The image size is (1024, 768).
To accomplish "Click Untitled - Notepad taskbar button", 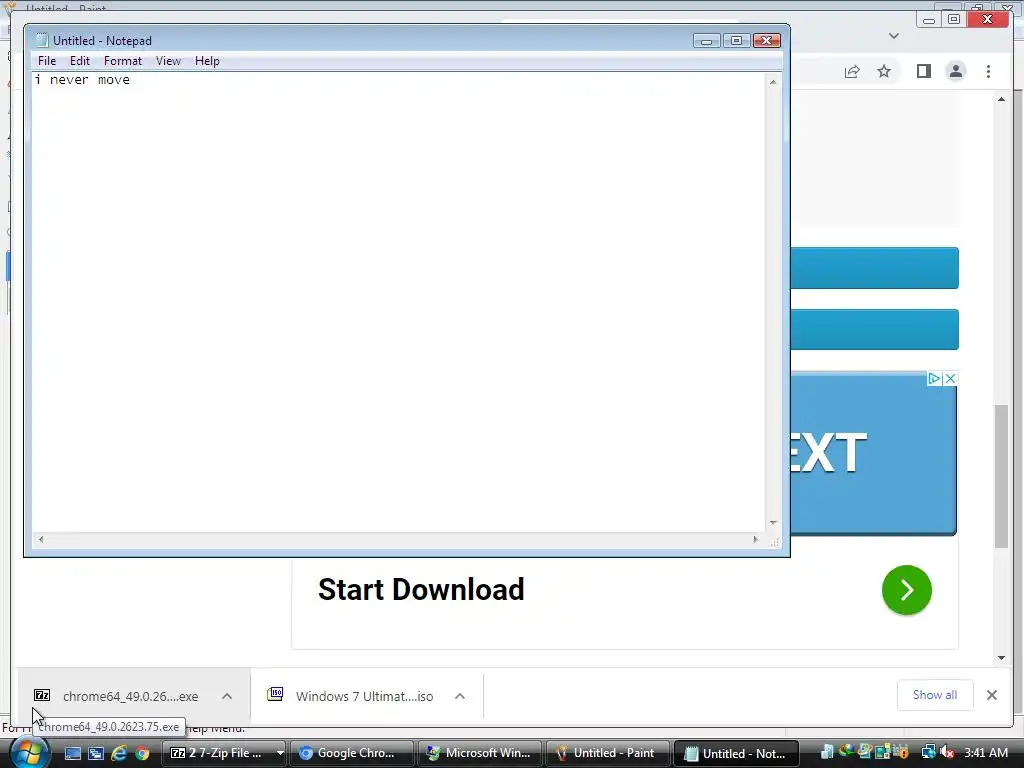I will pyautogui.click(x=736, y=753).
